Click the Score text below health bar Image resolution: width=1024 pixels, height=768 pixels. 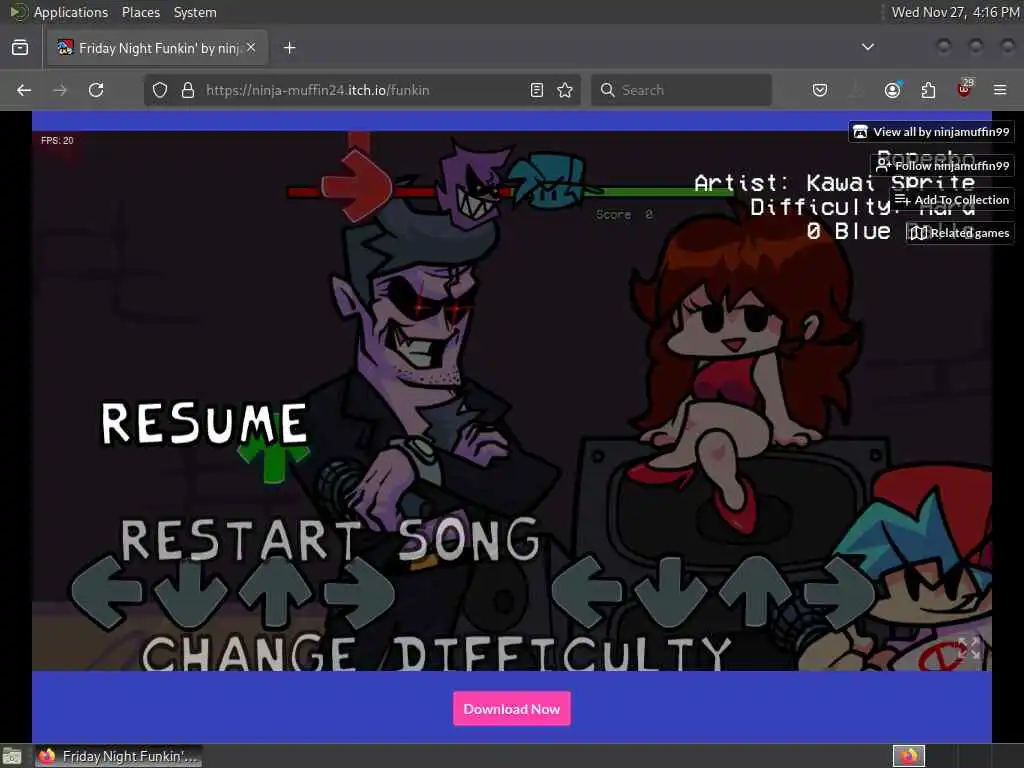coord(624,214)
